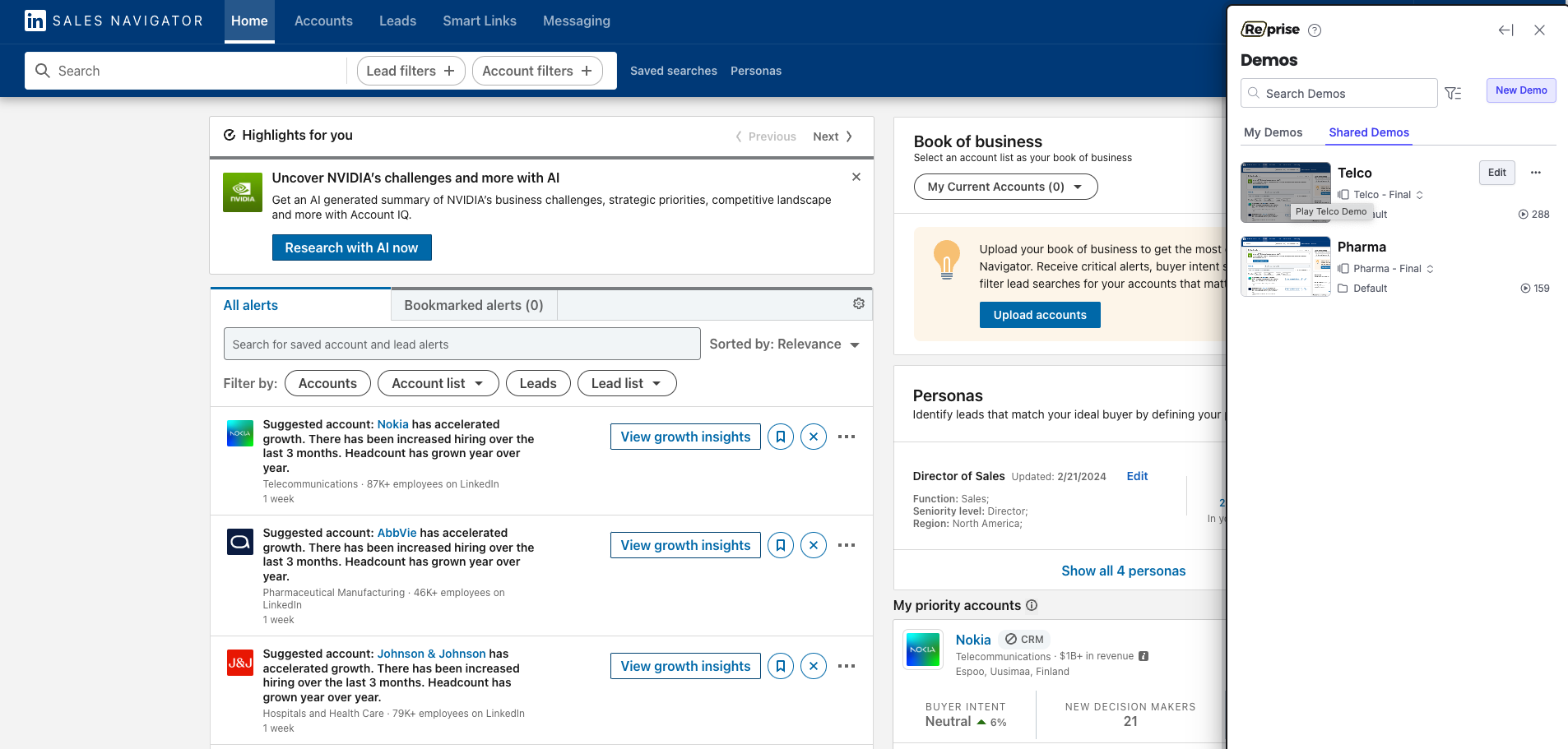Bookmark the Nokia suggested account alert
The height and width of the screenshot is (749, 1568).
(780, 437)
